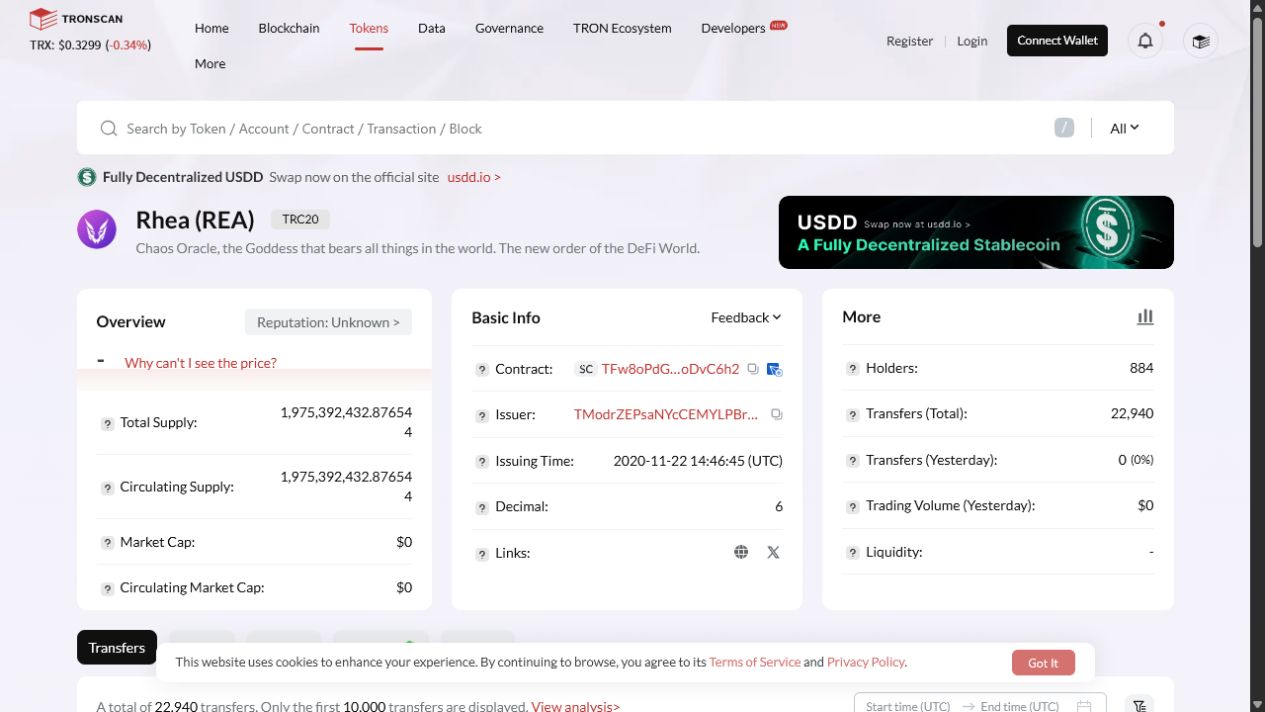Click help icon next to Transfers (Total)
The image size is (1265, 712).
[x=853, y=414]
